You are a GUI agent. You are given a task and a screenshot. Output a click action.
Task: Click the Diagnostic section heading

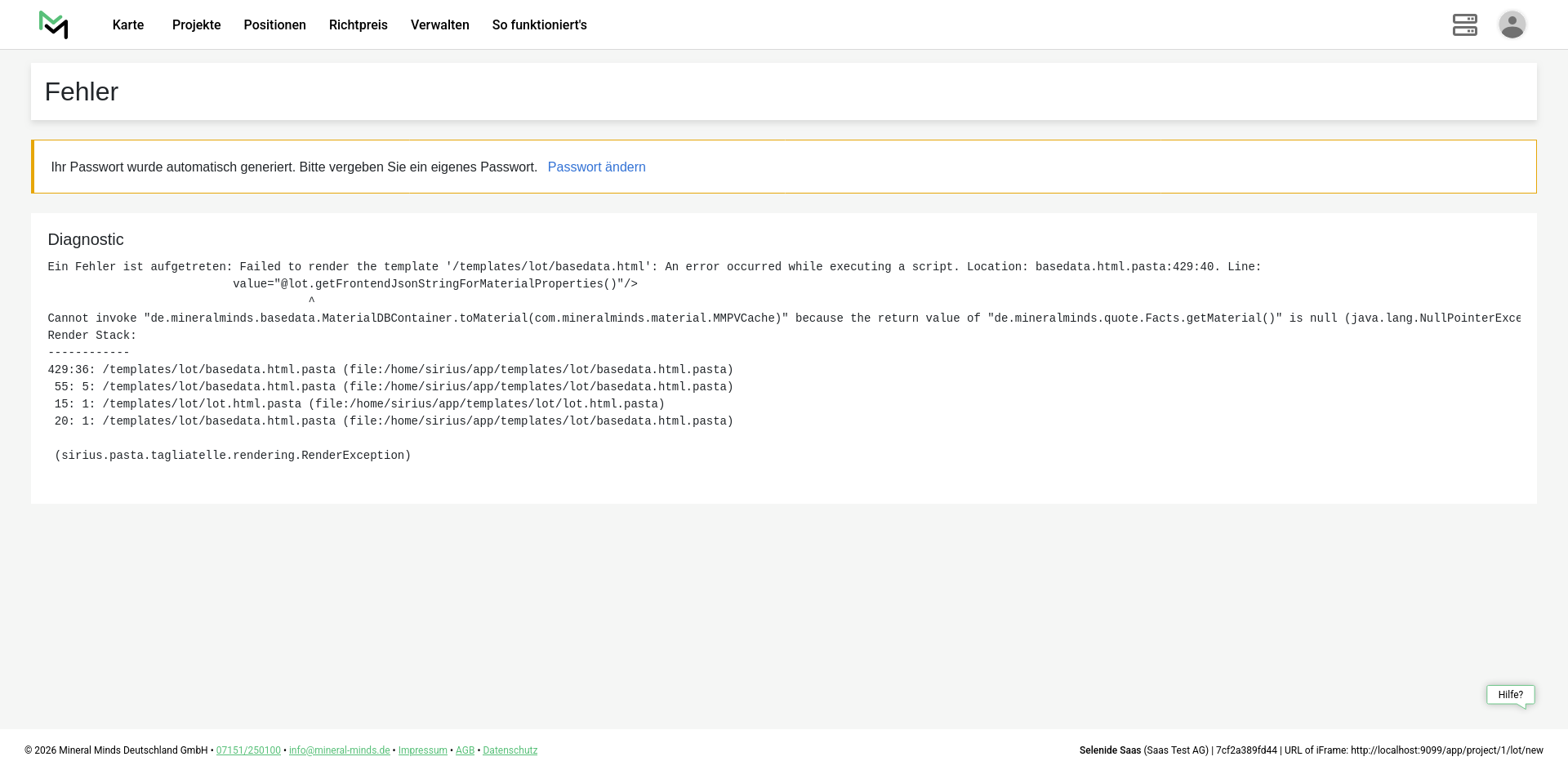coord(86,240)
